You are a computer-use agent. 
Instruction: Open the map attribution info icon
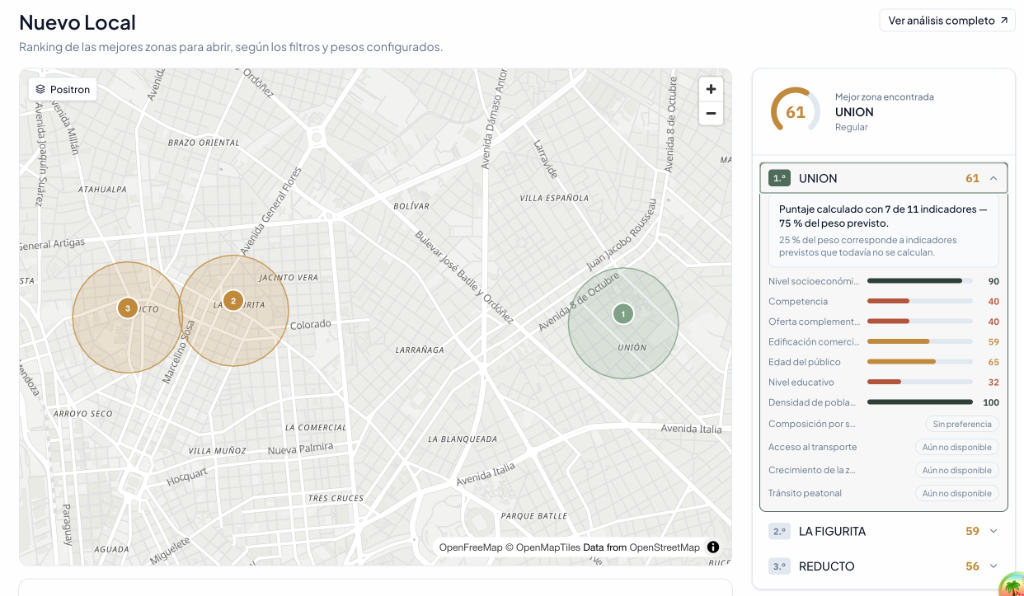(713, 547)
